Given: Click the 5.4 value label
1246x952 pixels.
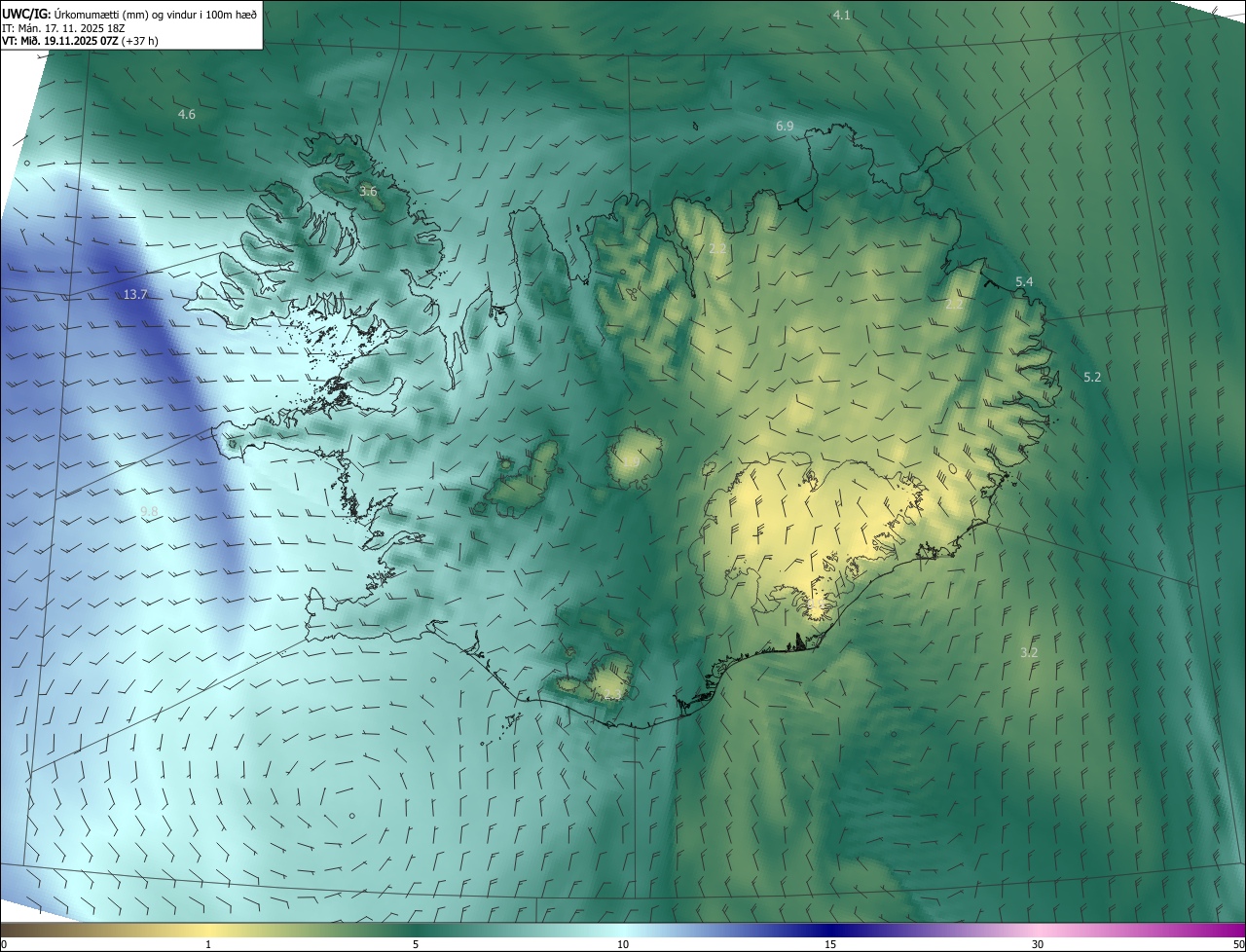Looking at the screenshot, I should tap(1024, 281).
